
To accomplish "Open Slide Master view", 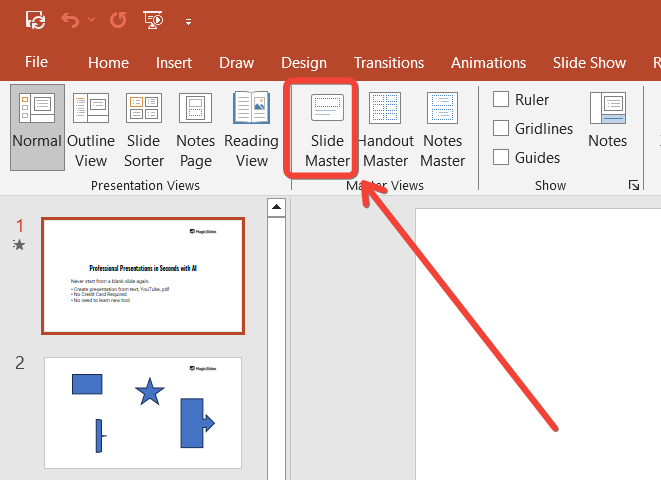I will pyautogui.click(x=327, y=128).
